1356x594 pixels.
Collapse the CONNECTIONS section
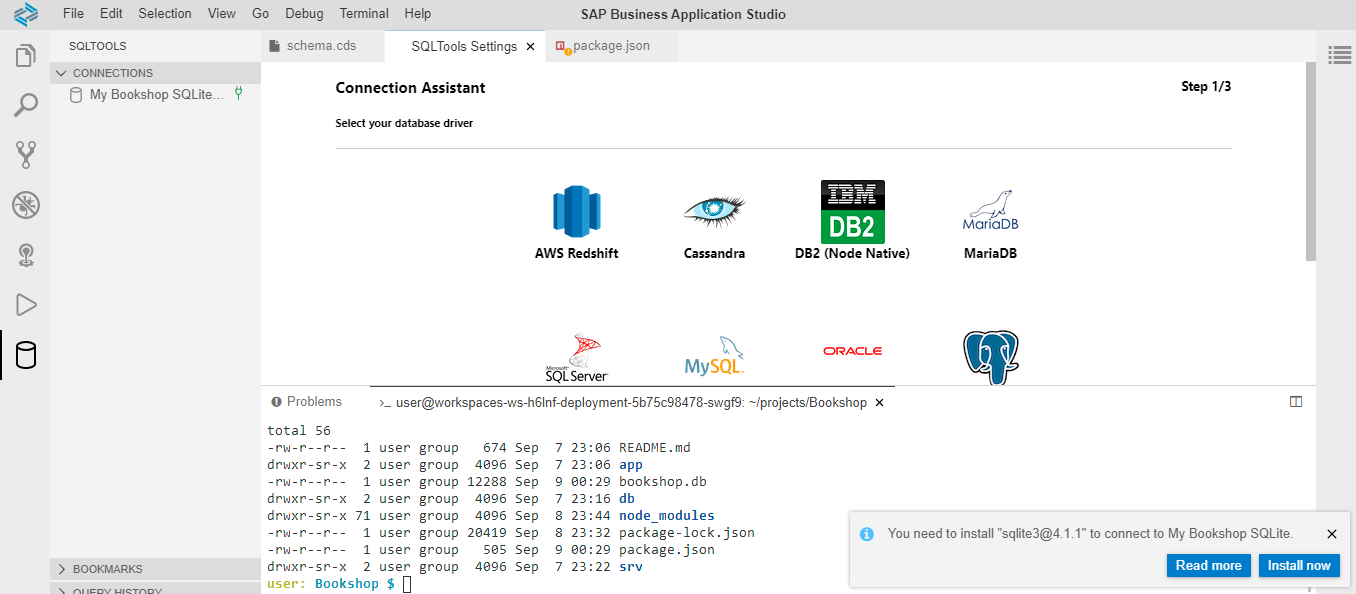click(63, 72)
